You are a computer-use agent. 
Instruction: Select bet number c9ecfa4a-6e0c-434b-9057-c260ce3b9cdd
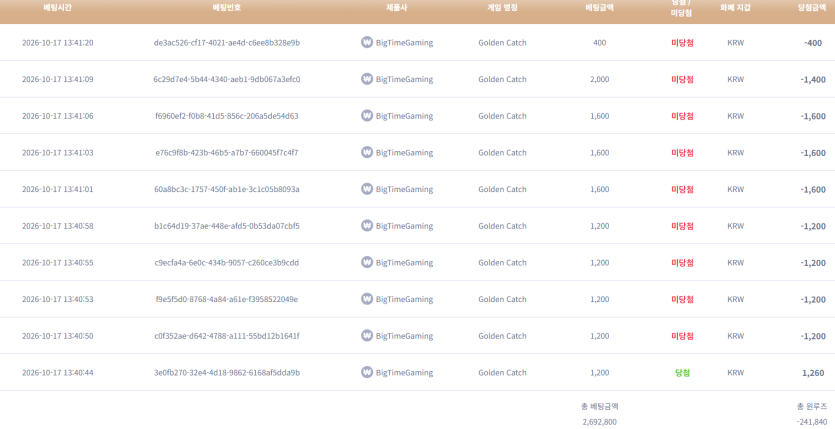tap(227, 262)
